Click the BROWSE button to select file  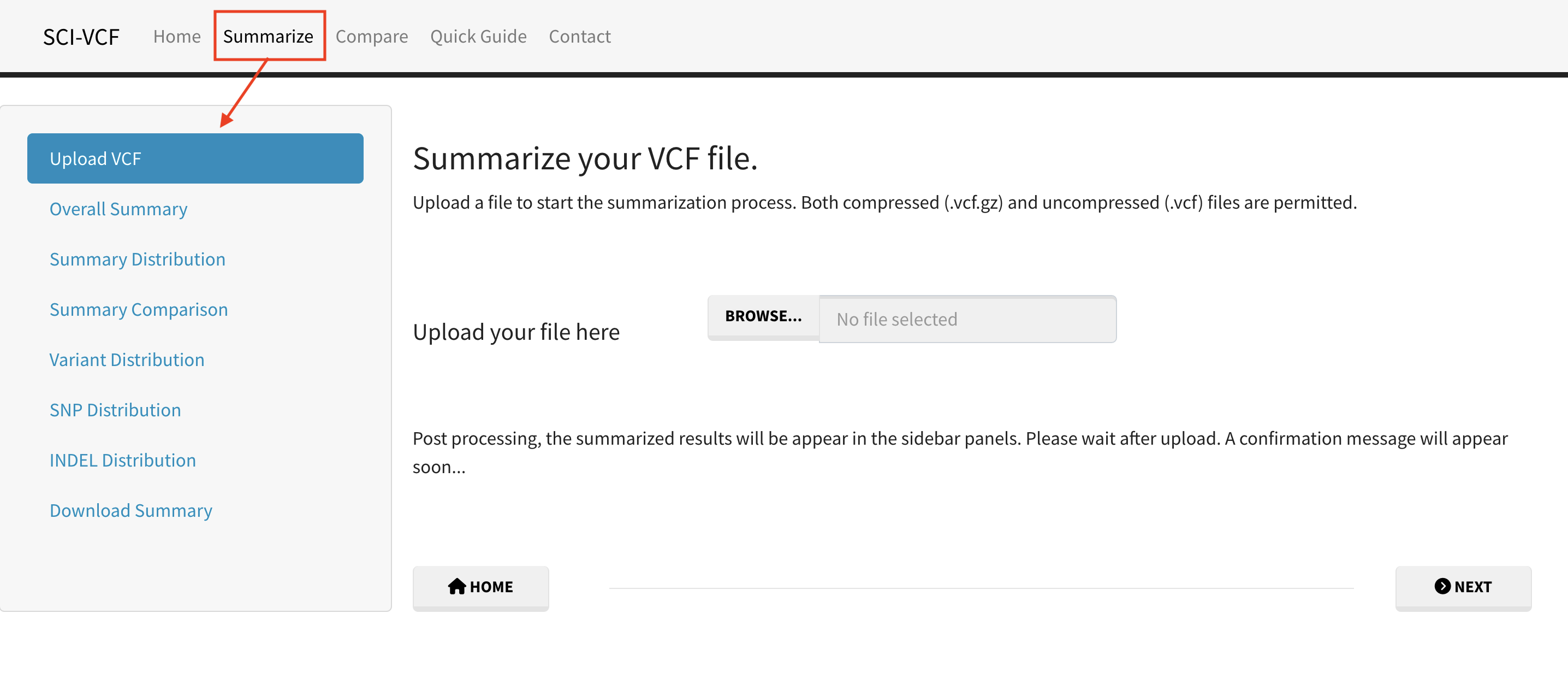coord(763,318)
